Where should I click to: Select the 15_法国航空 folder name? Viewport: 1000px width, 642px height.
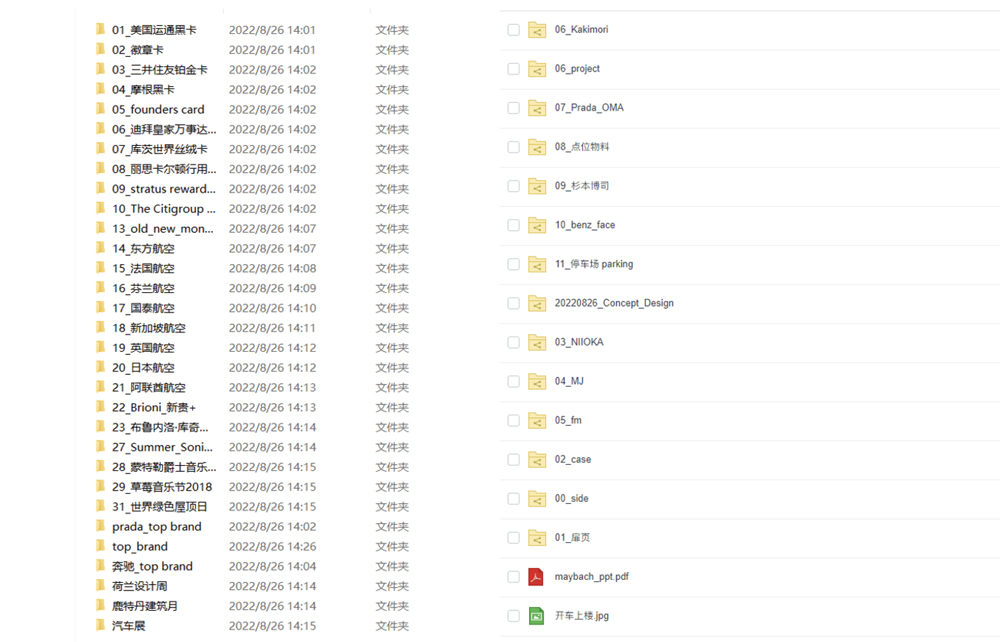[143, 268]
